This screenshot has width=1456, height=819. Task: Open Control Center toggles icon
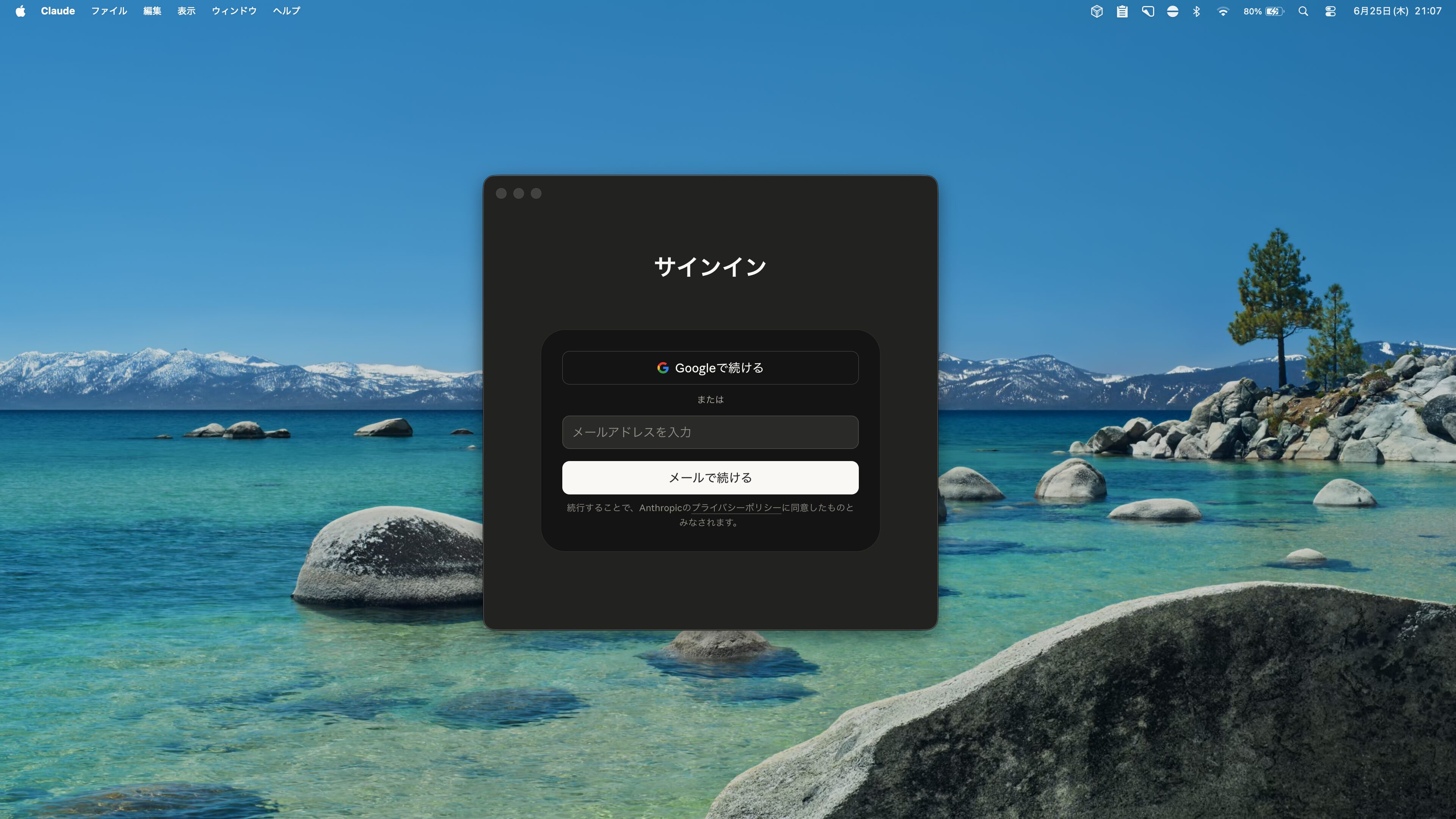click(1330, 11)
